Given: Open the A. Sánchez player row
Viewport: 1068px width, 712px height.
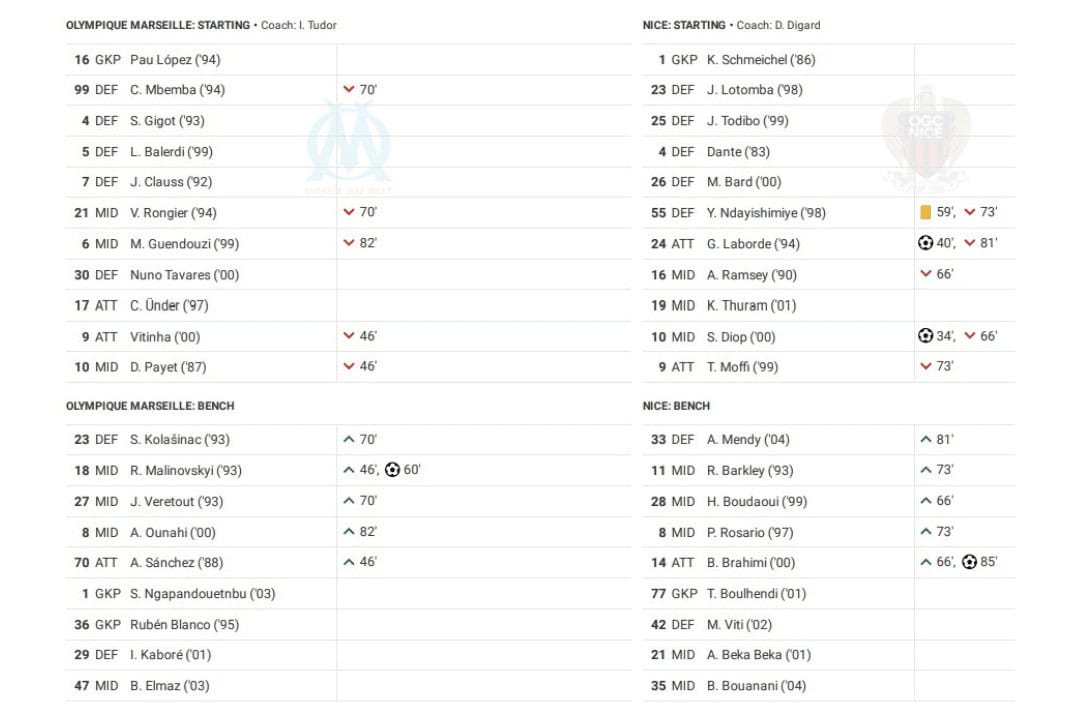Looking at the screenshot, I should click(348, 563).
